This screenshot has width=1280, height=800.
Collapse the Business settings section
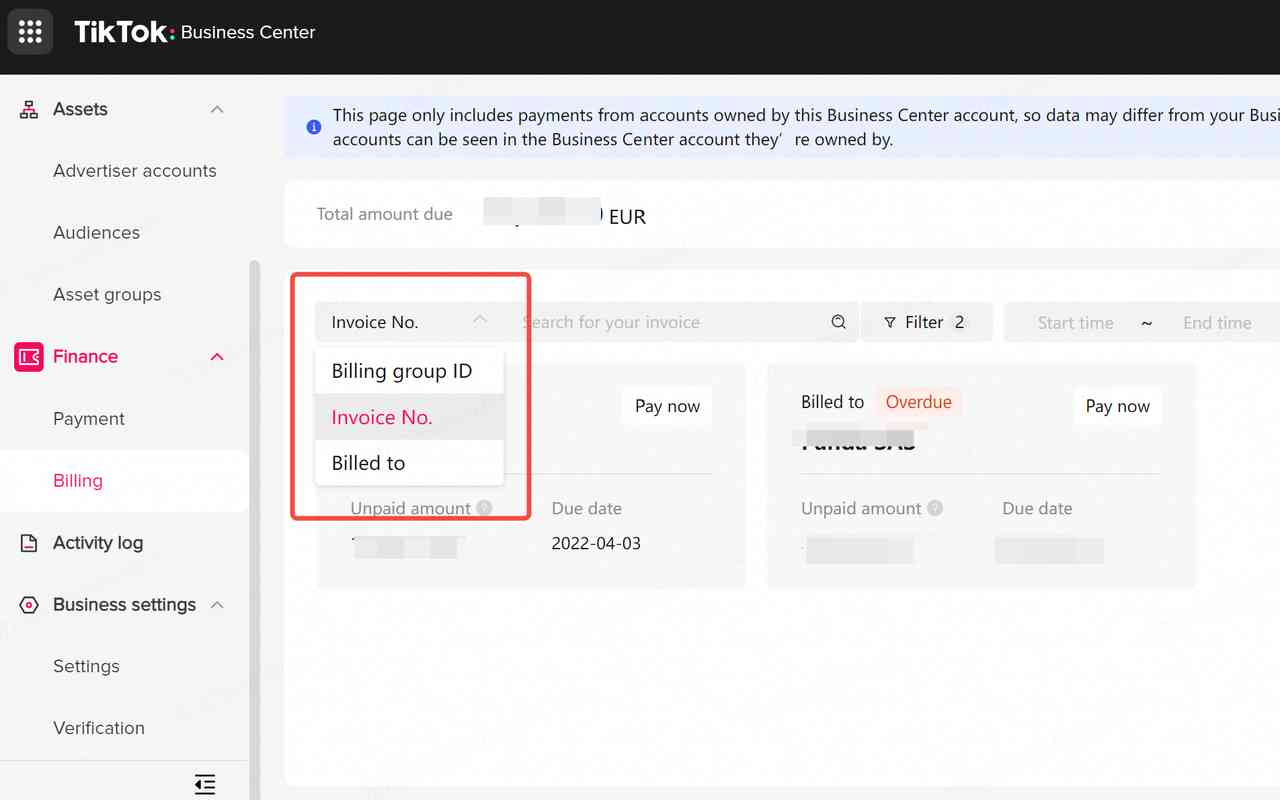217,604
